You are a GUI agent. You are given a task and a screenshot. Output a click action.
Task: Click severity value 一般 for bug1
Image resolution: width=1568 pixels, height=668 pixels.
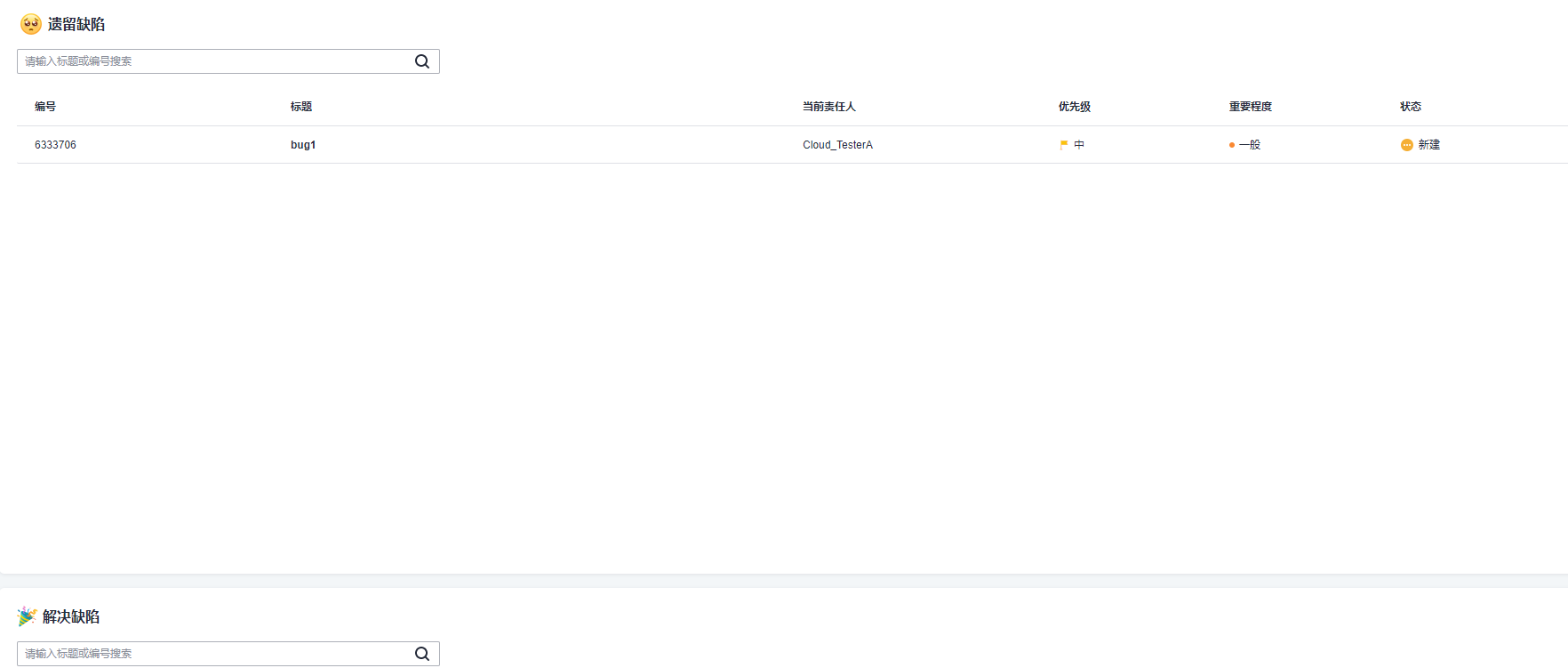coord(1250,145)
